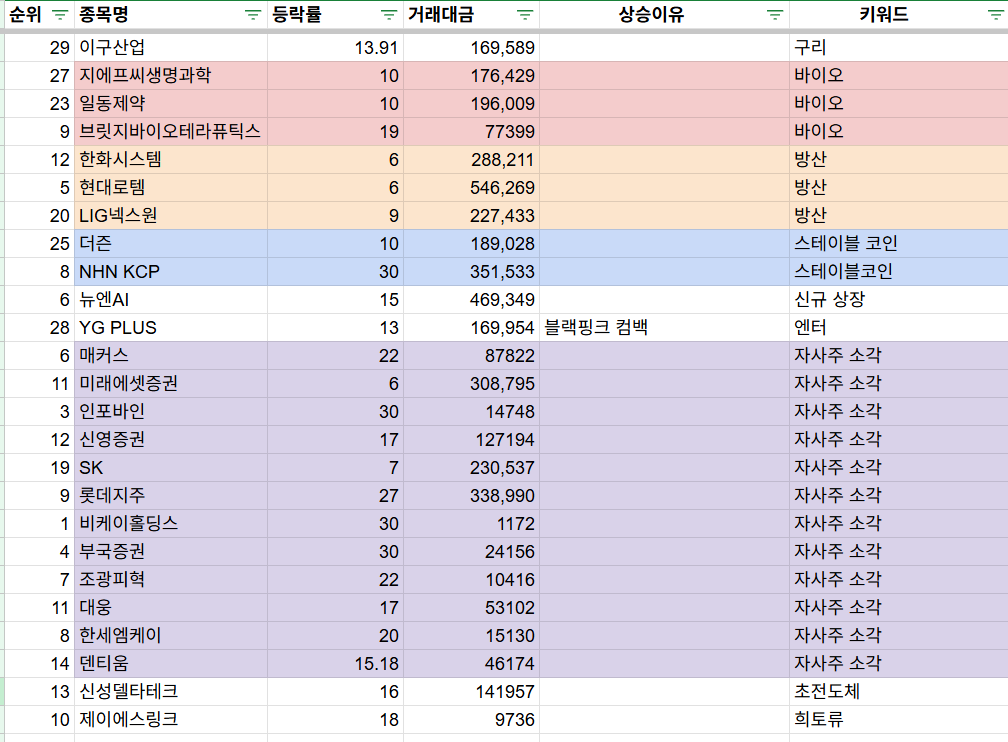Select the 13.91 change rate cell

(x=336, y=48)
